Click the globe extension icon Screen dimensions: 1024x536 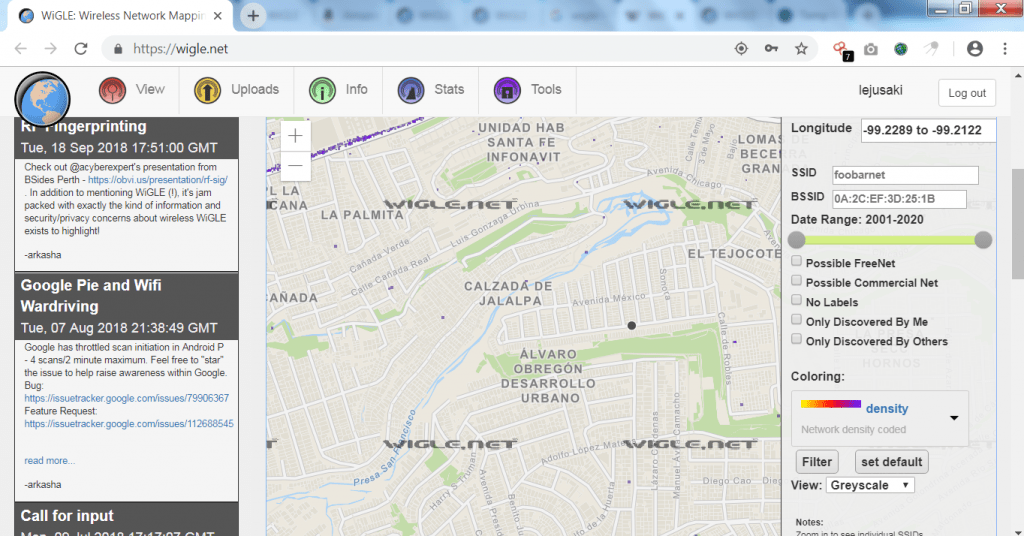901,49
